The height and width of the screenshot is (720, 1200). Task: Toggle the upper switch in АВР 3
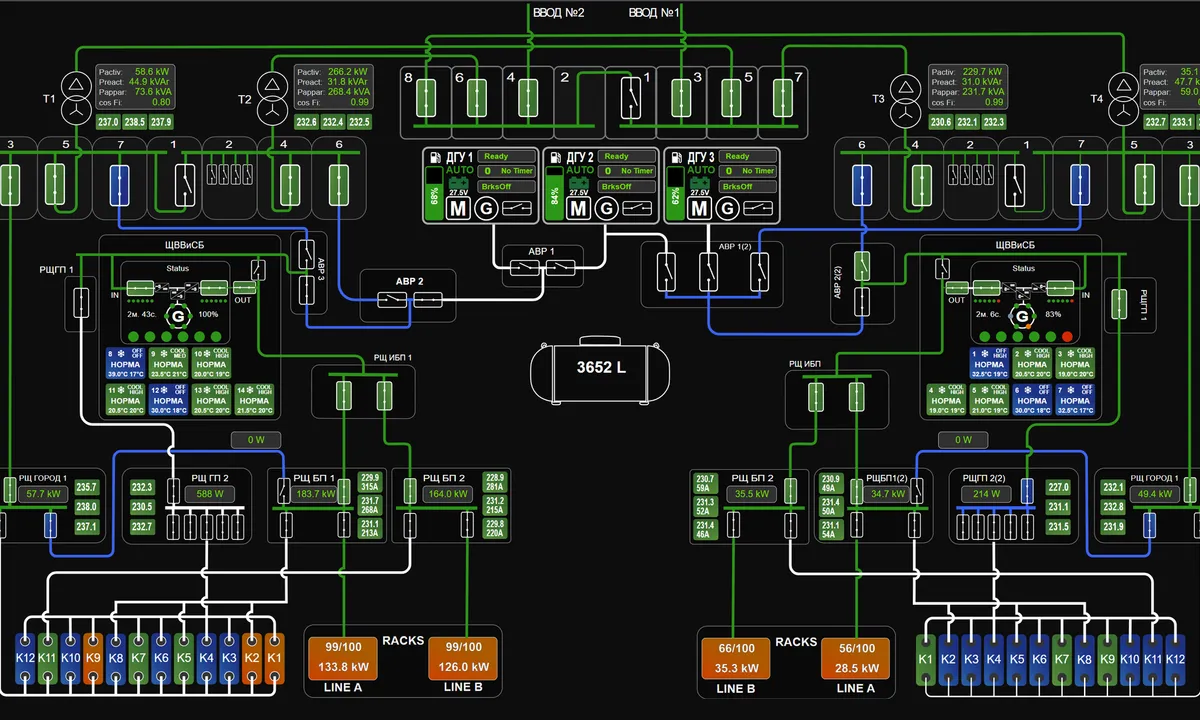[x=306, y=253]
